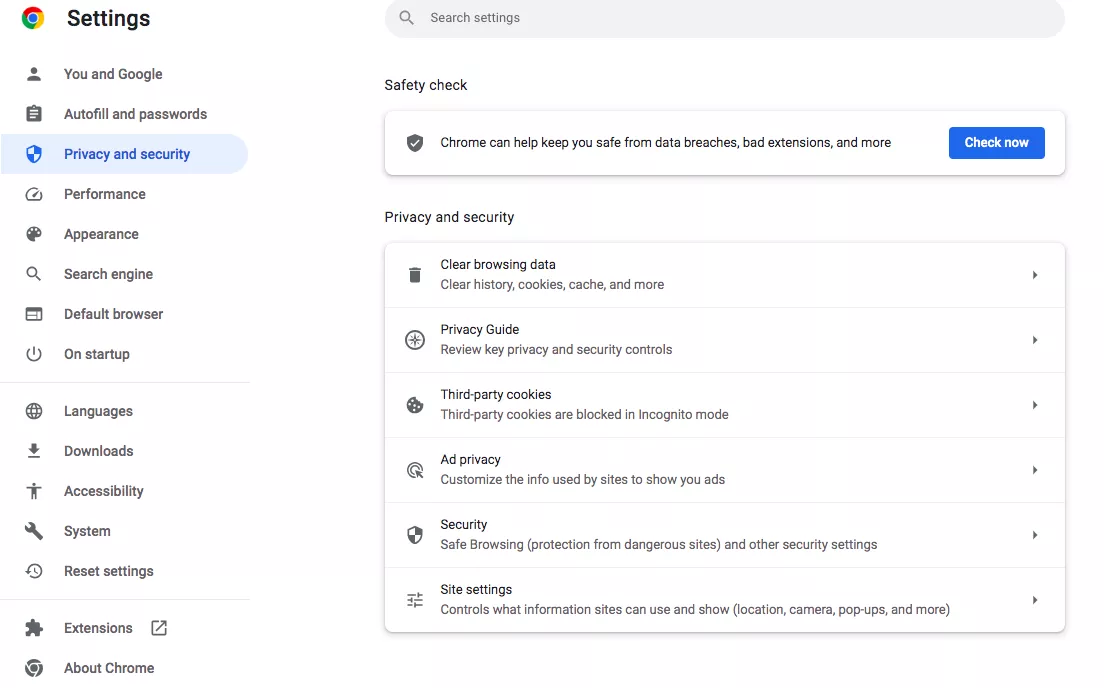Click the Accessibility figure icon
This screenshot has width=1104, height=688.
[x=34, y=491]
